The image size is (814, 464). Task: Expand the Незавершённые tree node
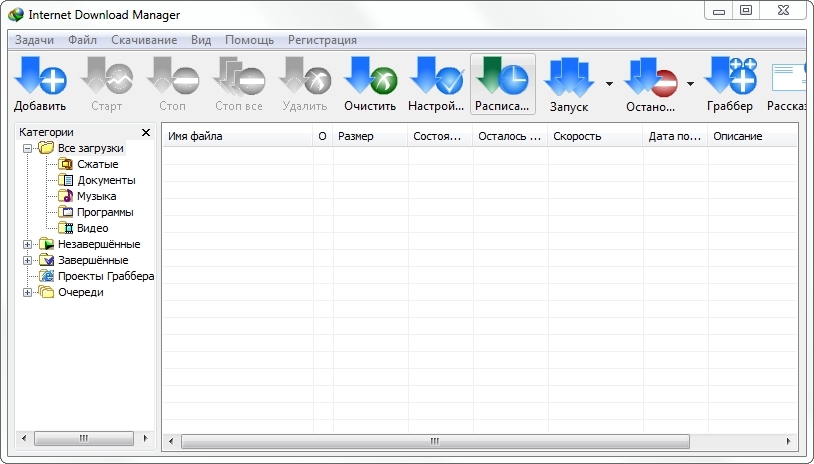click(x=28, y=244)
